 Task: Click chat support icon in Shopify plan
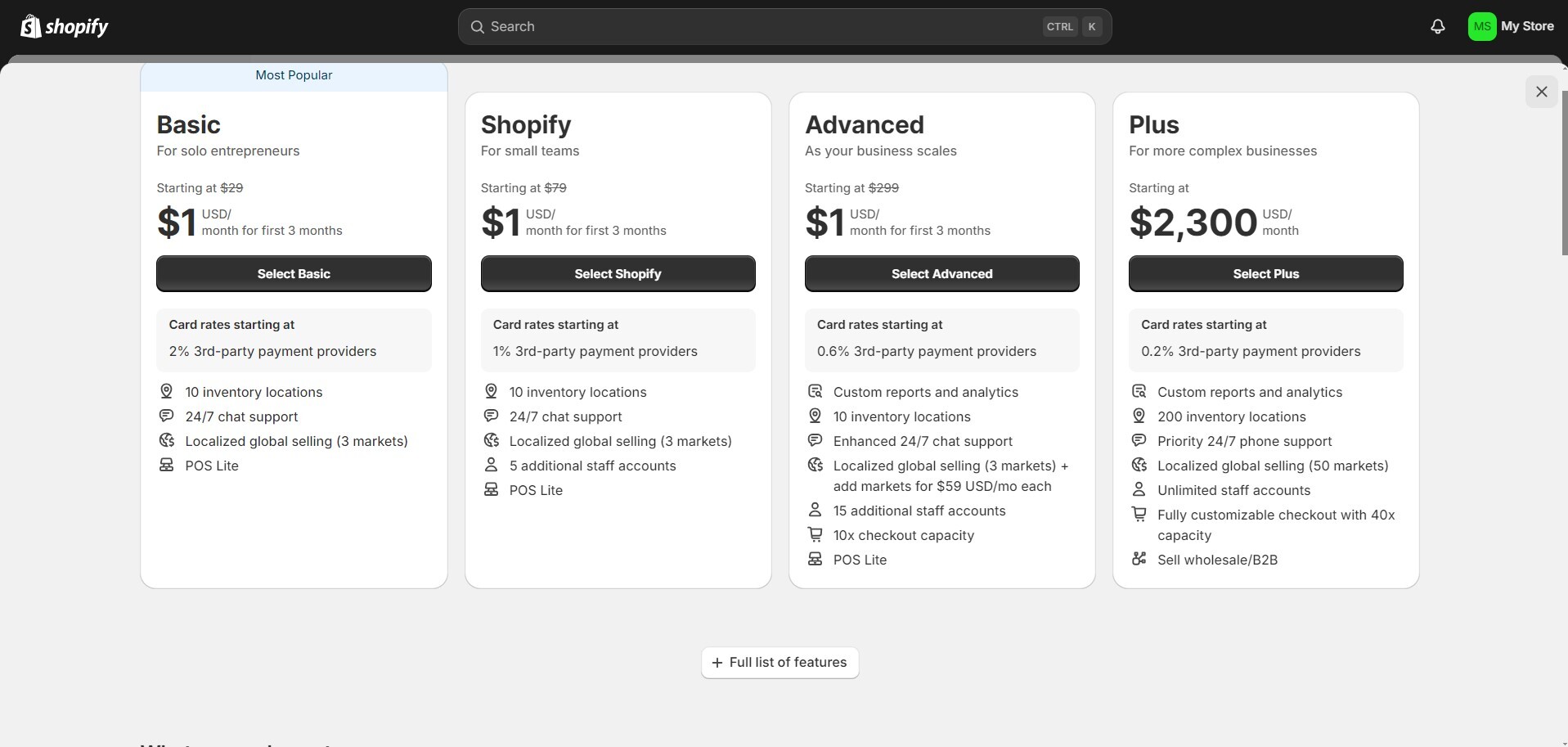coord(491,416)
